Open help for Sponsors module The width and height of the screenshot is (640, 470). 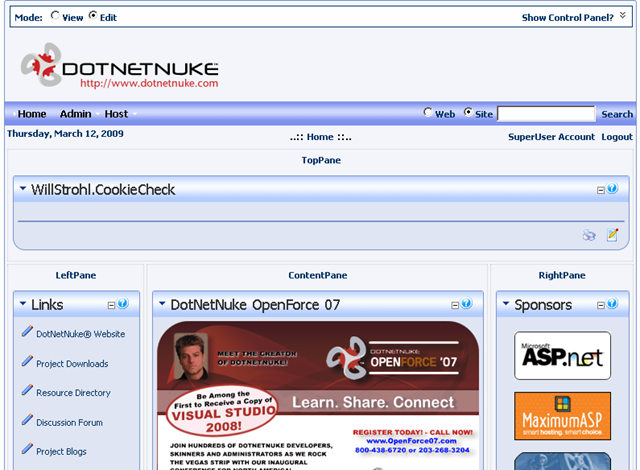point(612,304)
